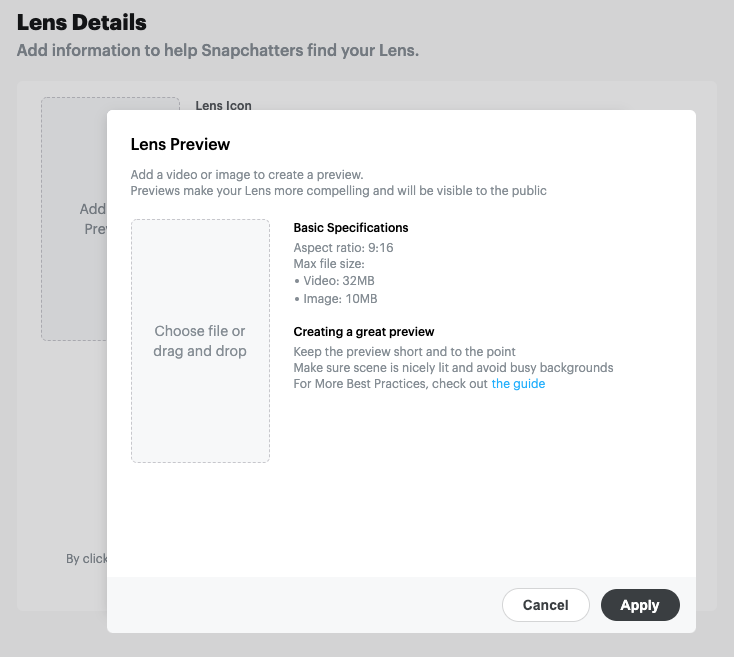Click the Max file size line
Image resolution: width=734 pixels, height=657 pixels.
pos(328,264)
